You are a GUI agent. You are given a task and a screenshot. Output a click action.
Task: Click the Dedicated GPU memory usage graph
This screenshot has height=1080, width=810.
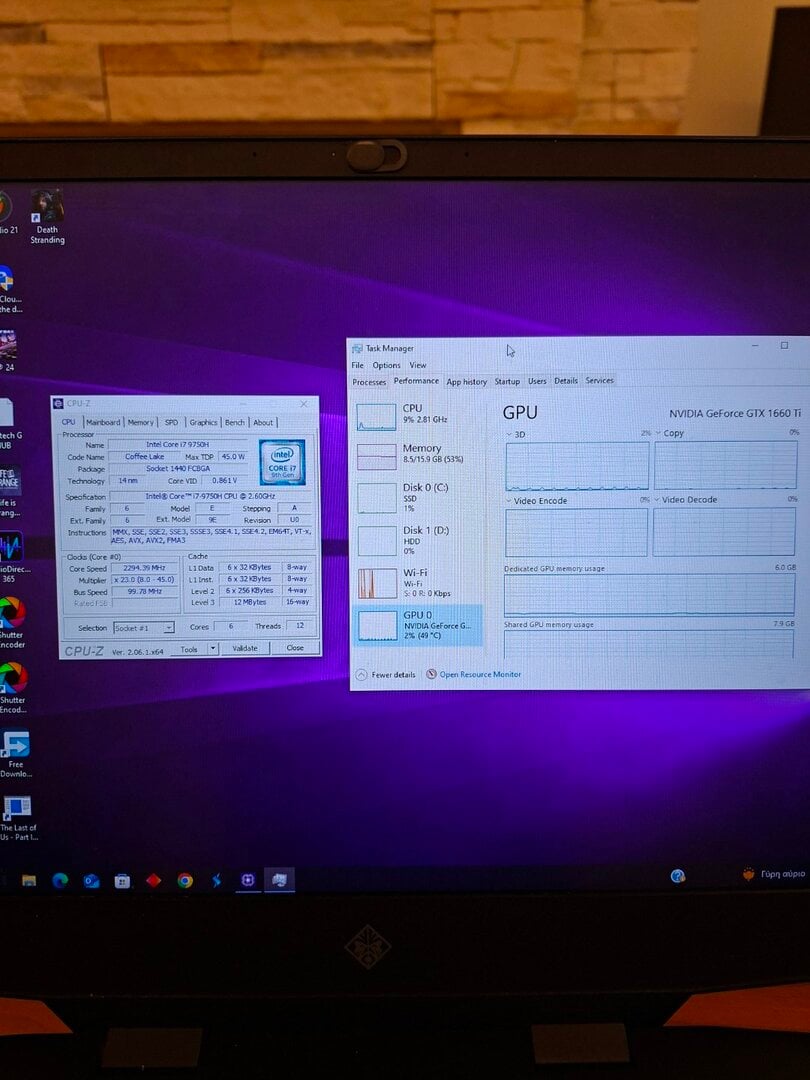click(650, 594)
